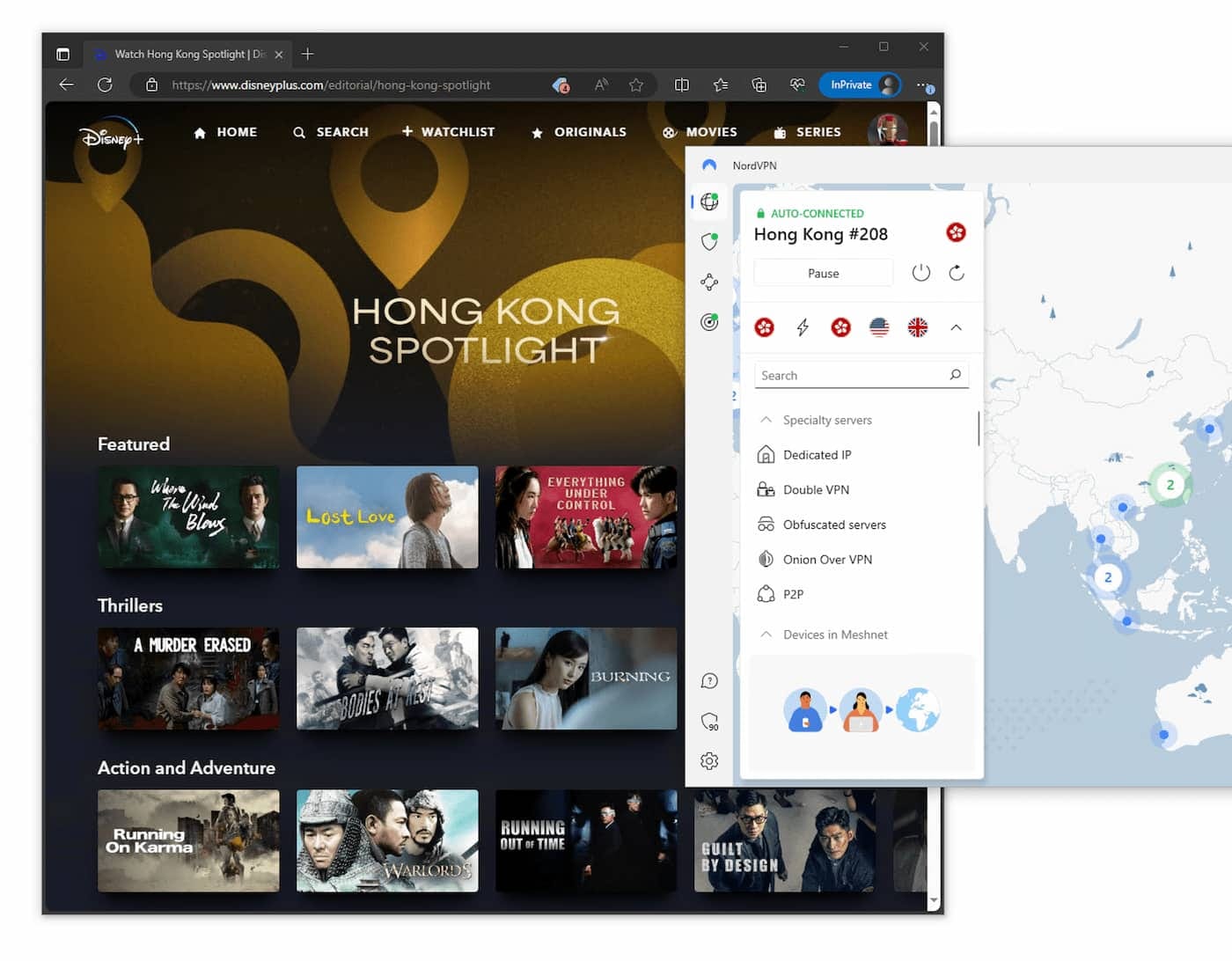Open Disney+ SERIES
Viewport: 1232px width, 961px height.
click(807, 132)
